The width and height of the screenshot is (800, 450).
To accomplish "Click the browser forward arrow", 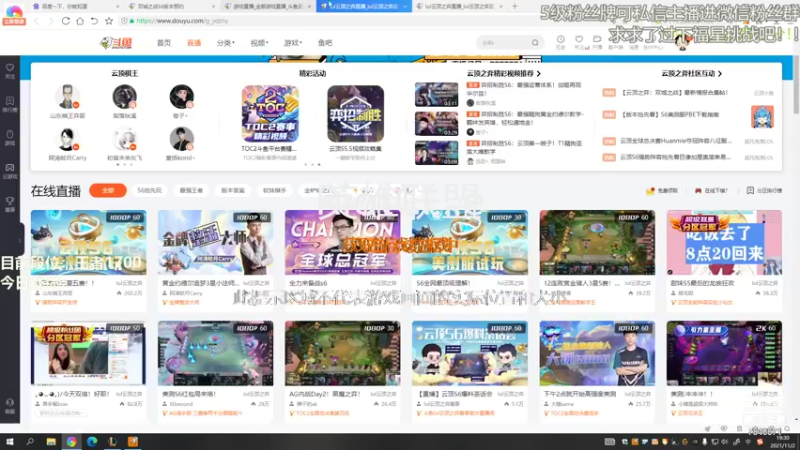I will coord(51,21).
